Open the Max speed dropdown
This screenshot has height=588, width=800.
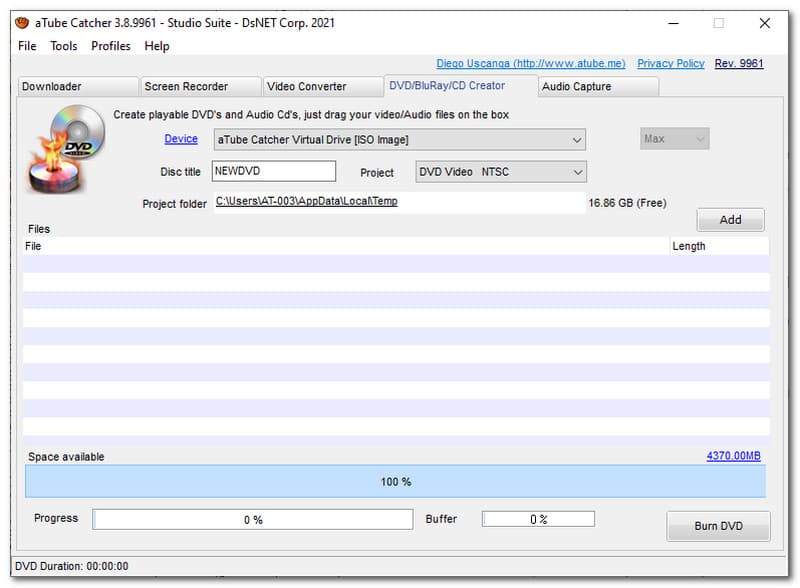[x=674, y=139]
